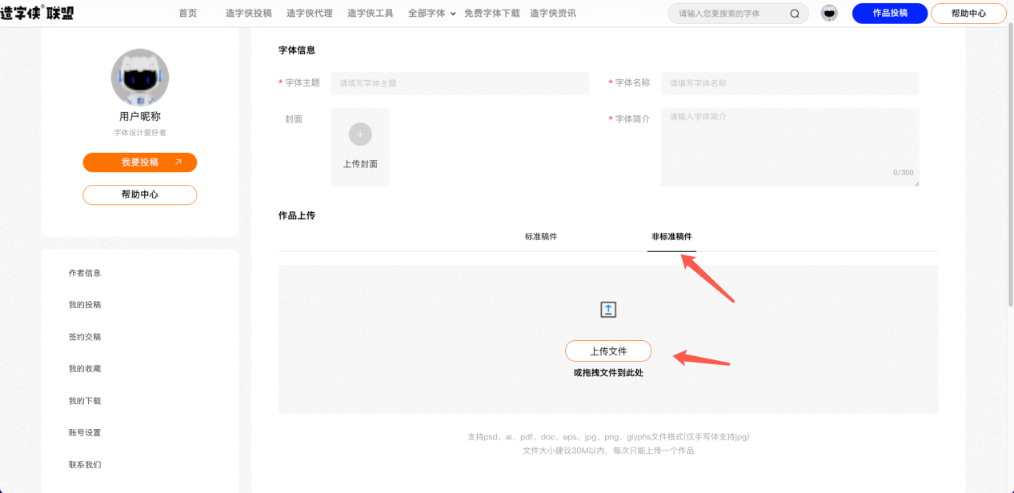Go to 账号设置 in sidebar
Image resolution: width=1014 pixels, height=493 pixels.
coord(85,433)
